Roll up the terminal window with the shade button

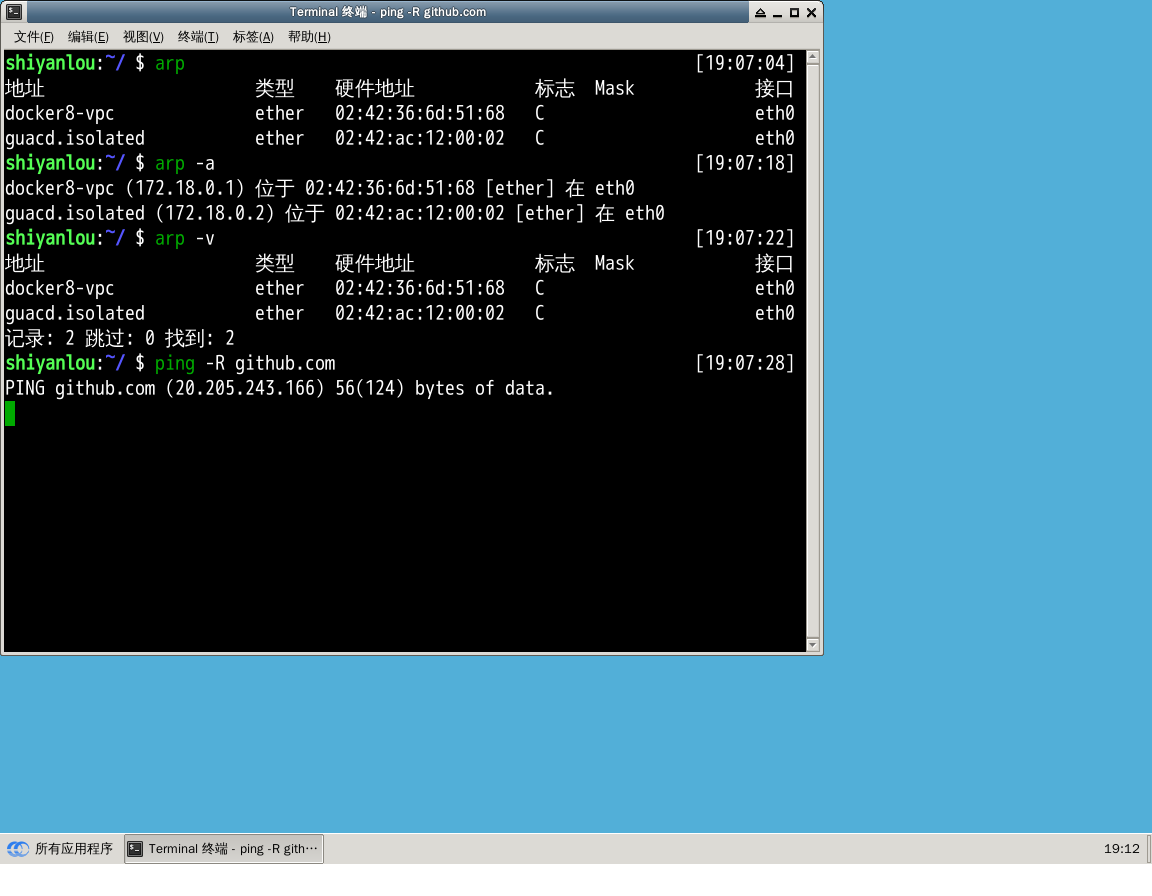760,13
